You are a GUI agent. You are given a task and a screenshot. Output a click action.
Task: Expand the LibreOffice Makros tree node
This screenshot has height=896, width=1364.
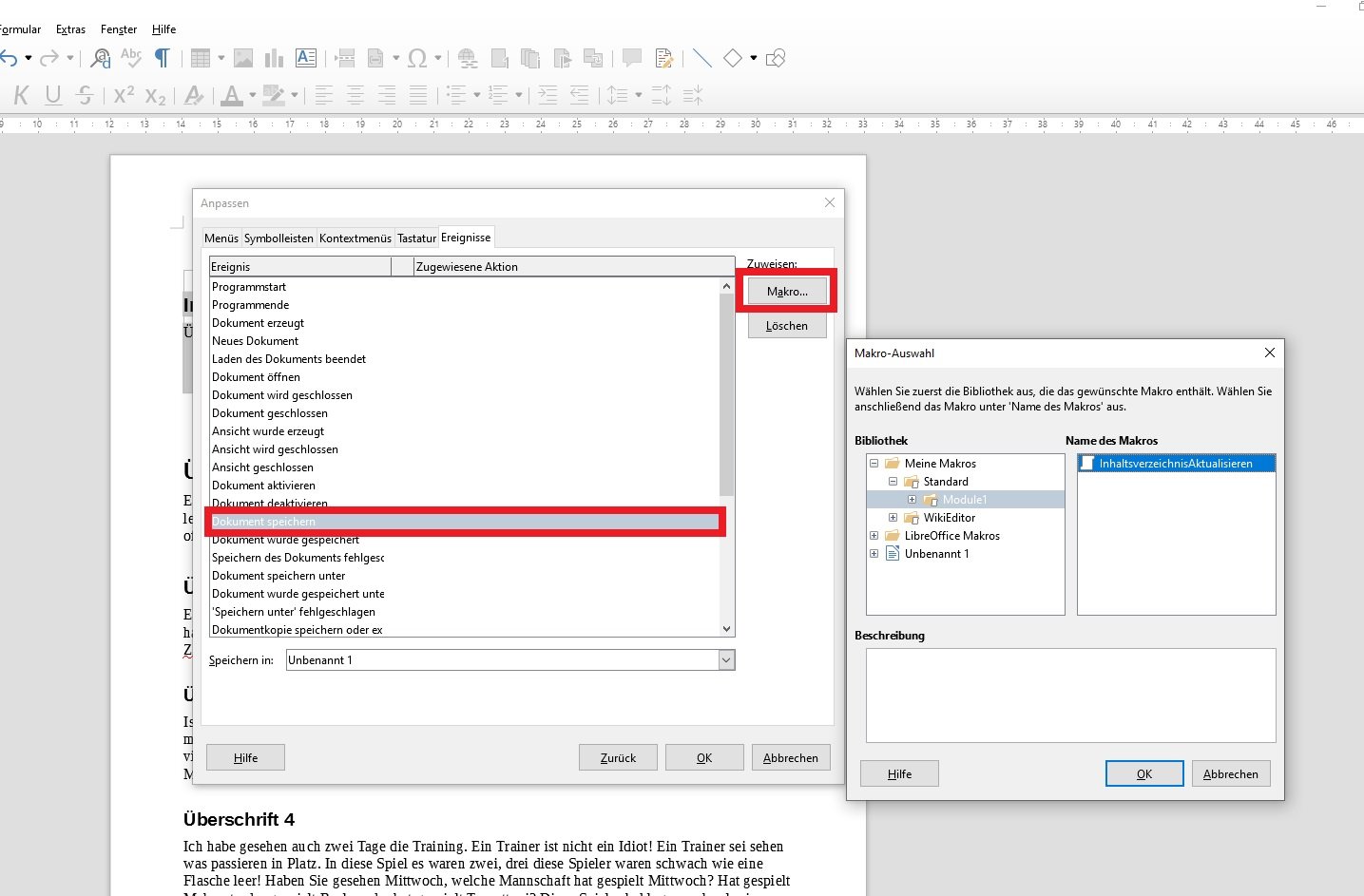[x=874, y=536]
